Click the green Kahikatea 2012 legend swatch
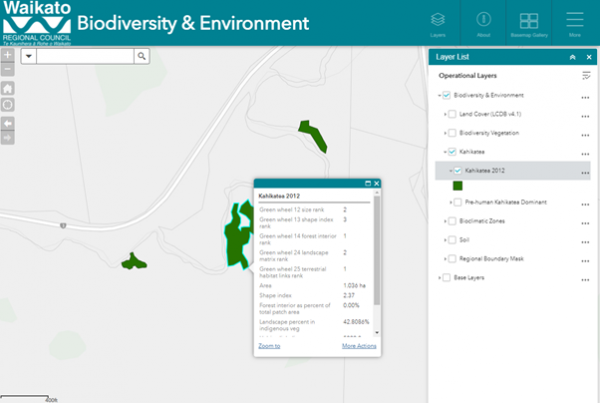 [x=458, y=186]
